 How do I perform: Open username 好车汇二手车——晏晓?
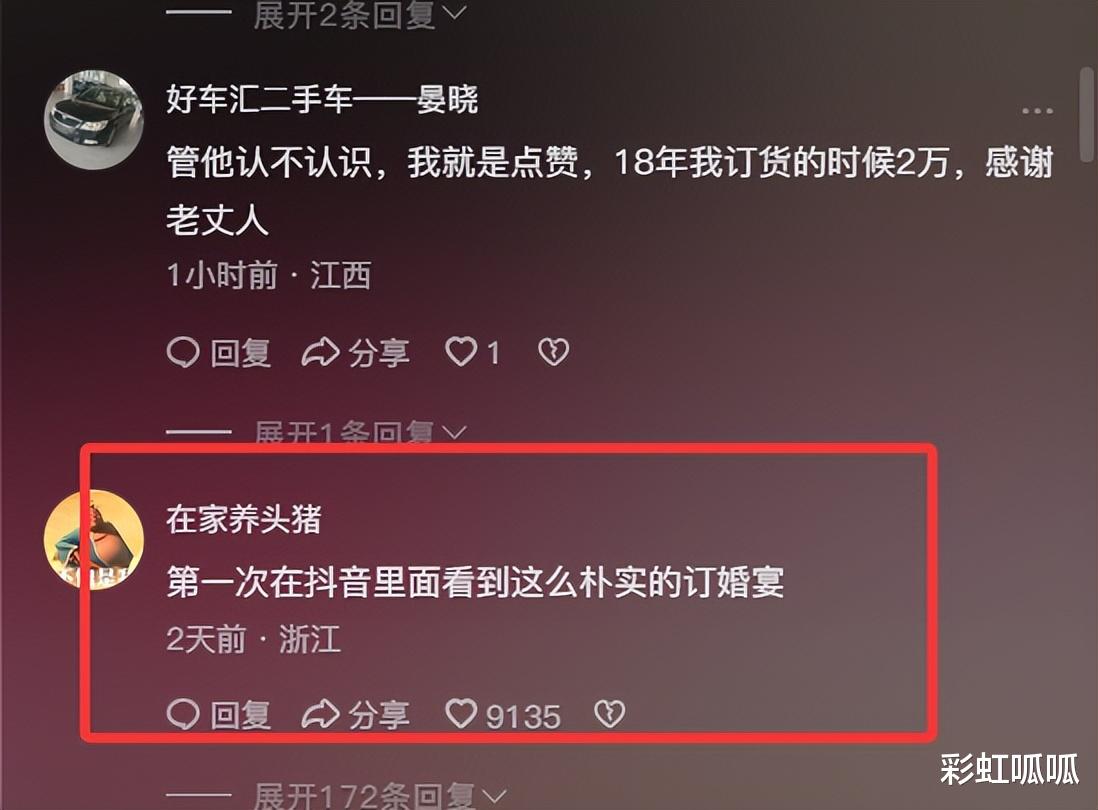pos(322,99)
